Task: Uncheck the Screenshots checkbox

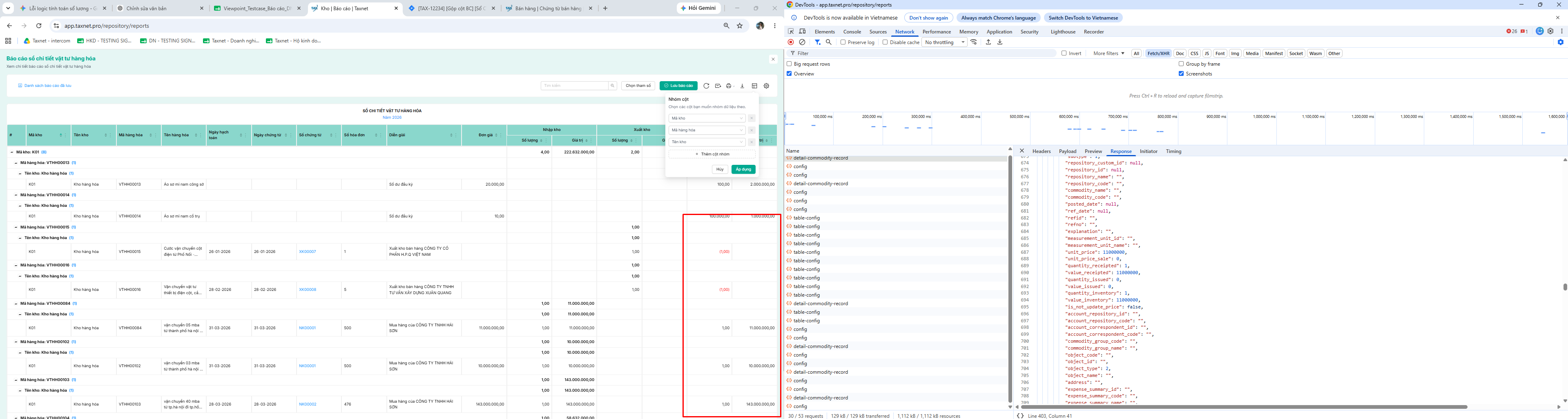Action: click(x=1182, y=73)
